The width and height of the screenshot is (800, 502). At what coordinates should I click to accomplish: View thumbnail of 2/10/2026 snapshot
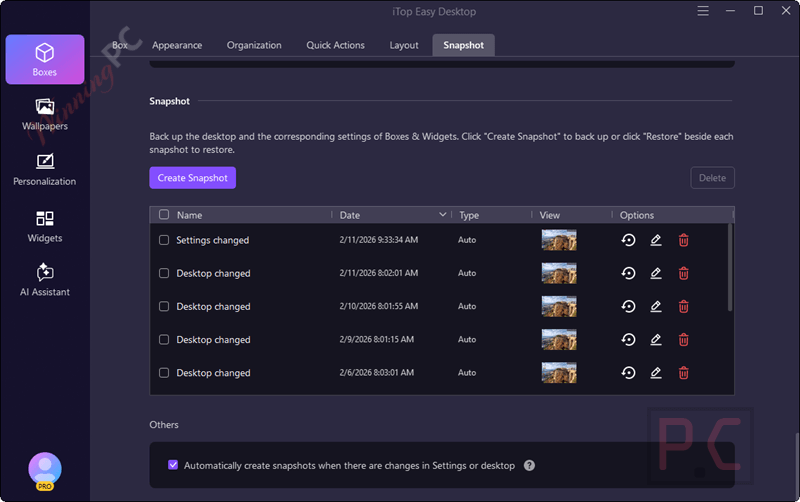point(559,306)
